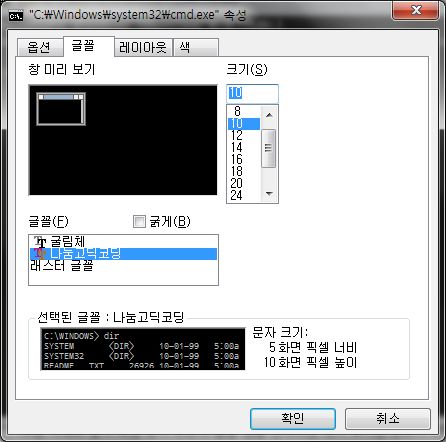
Task: Select size 12 in the list
Action: tap(244, 135)
